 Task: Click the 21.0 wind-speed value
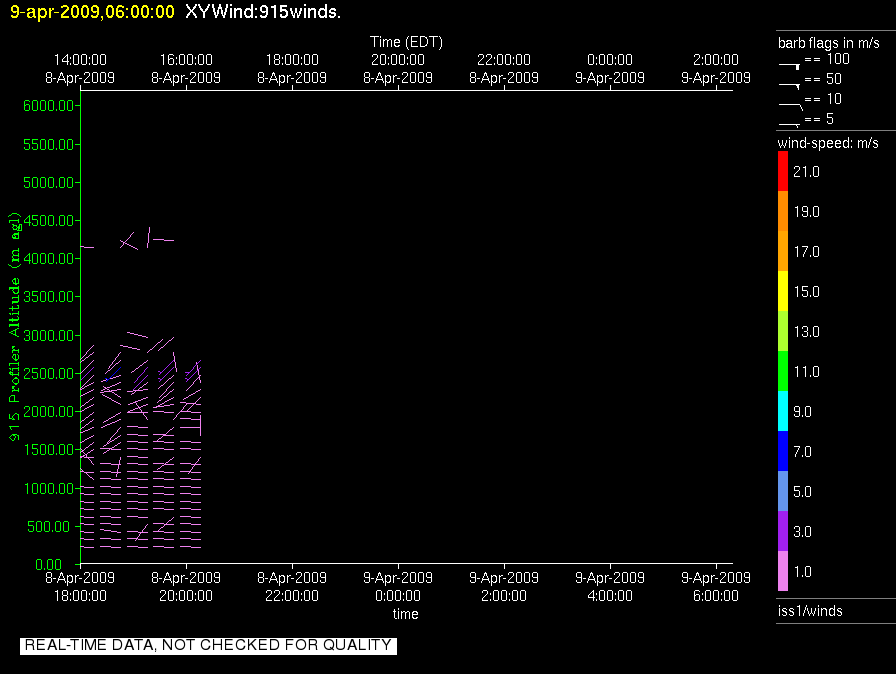click(806, 172)
